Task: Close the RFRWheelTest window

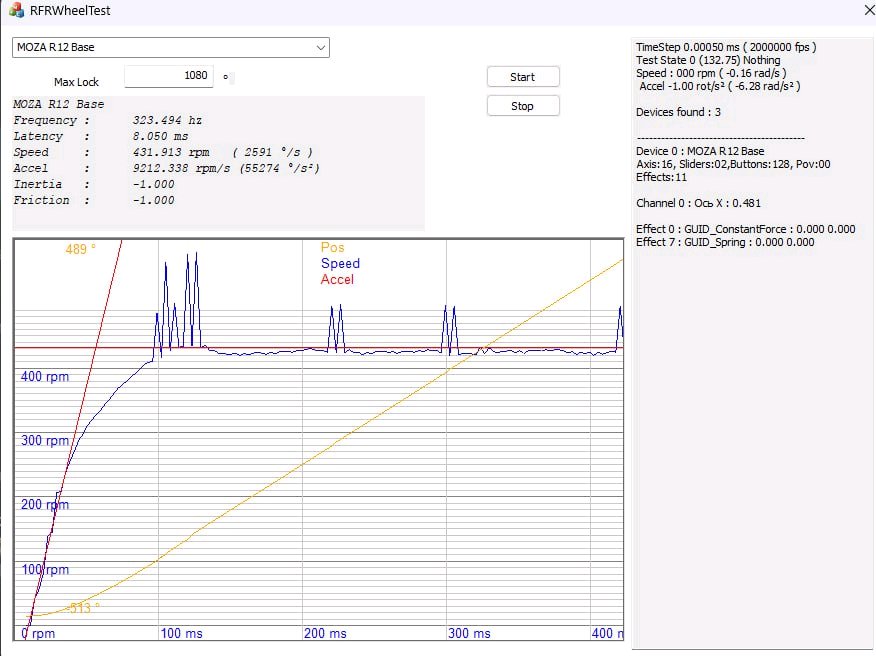Action: [x=869, y=10]
